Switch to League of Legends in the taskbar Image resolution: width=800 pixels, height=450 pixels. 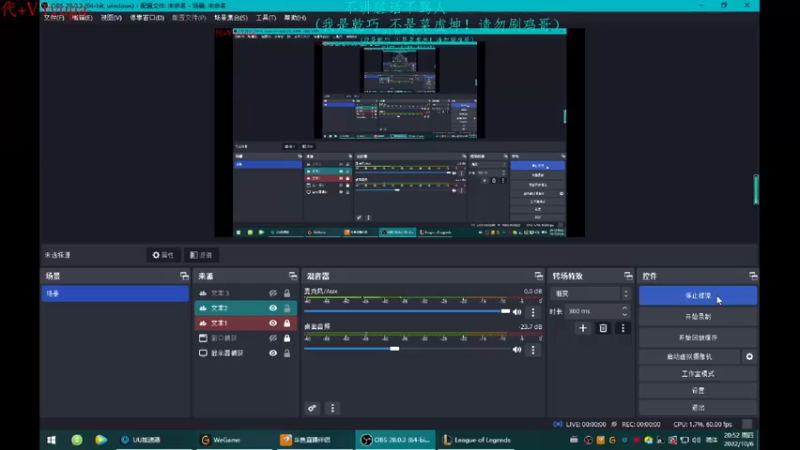[x=477, y=440]
